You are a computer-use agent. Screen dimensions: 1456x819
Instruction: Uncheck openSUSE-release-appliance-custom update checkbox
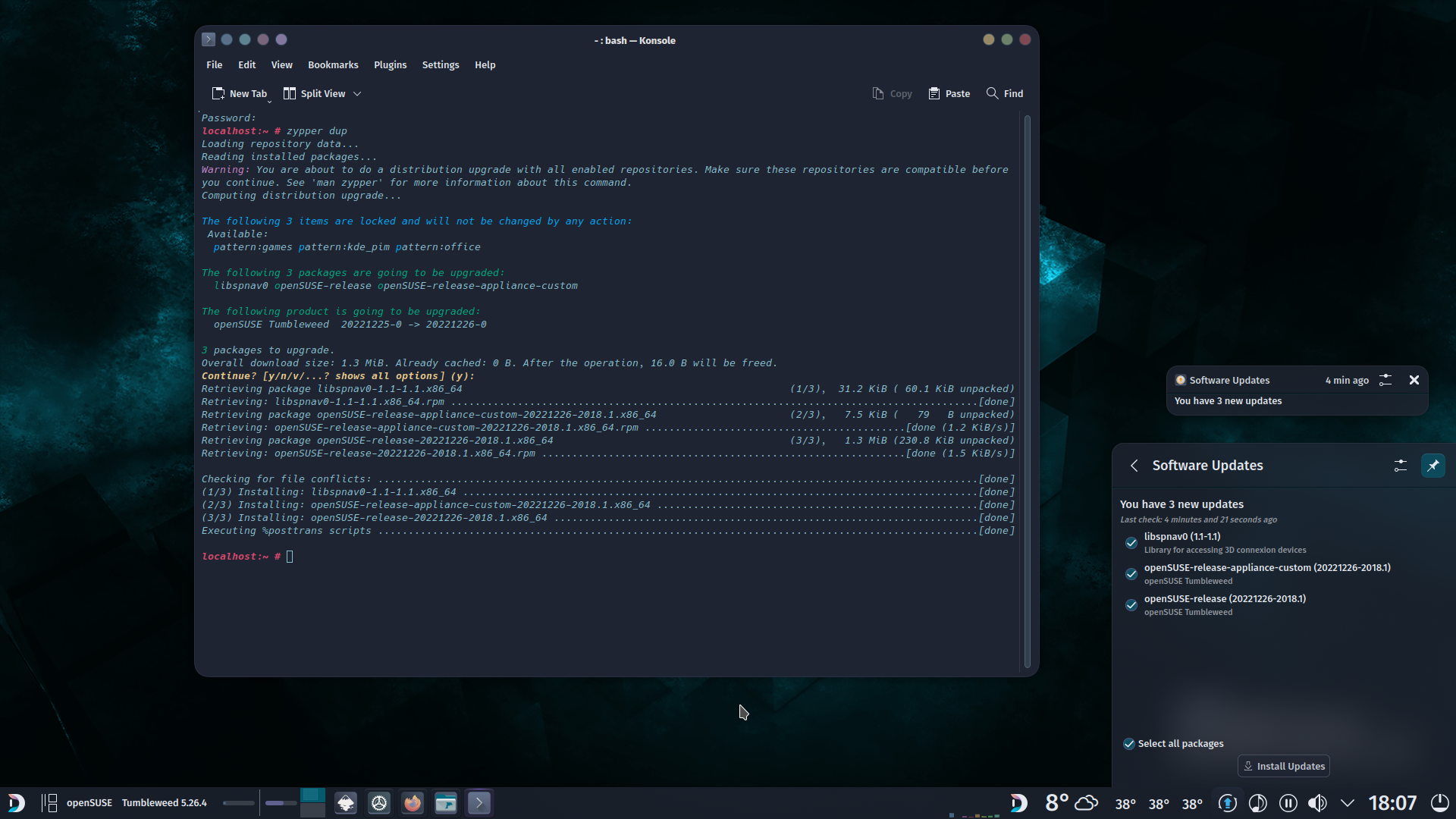point(1131,574)
